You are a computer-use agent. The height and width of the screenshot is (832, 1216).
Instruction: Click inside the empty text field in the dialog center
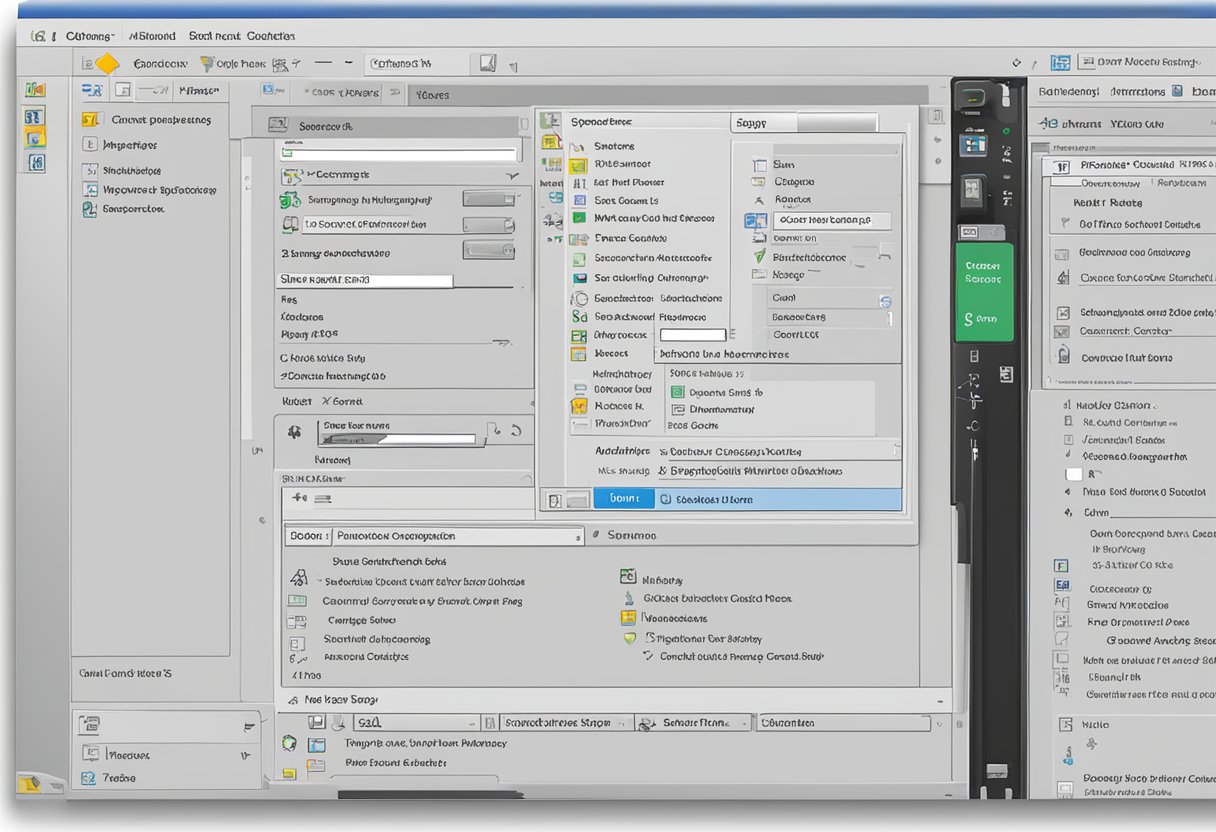click(x=691, y=333)
